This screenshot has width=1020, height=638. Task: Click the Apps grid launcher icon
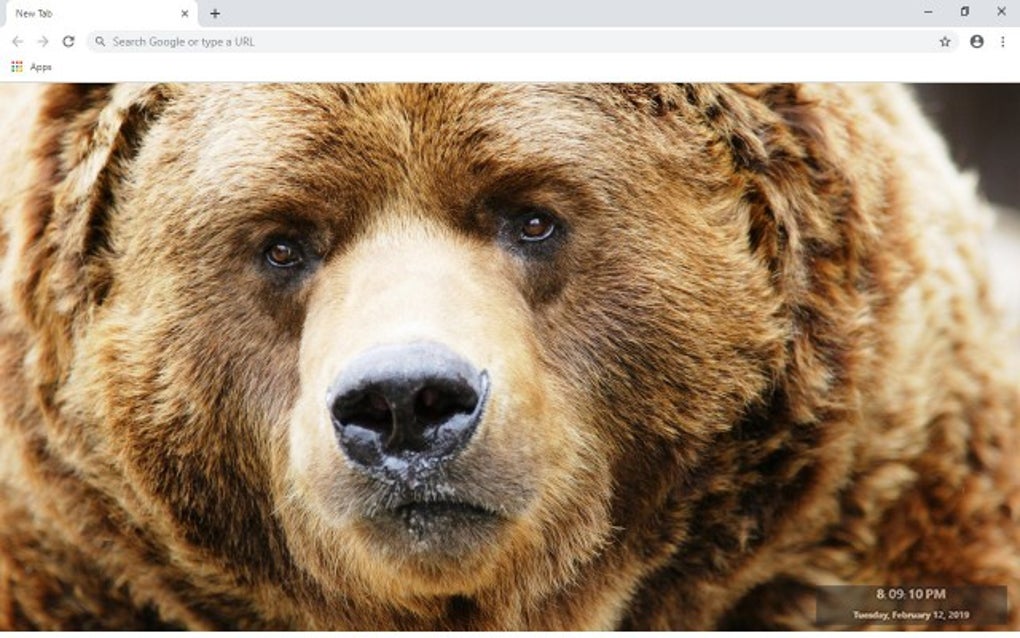[15, 67]
